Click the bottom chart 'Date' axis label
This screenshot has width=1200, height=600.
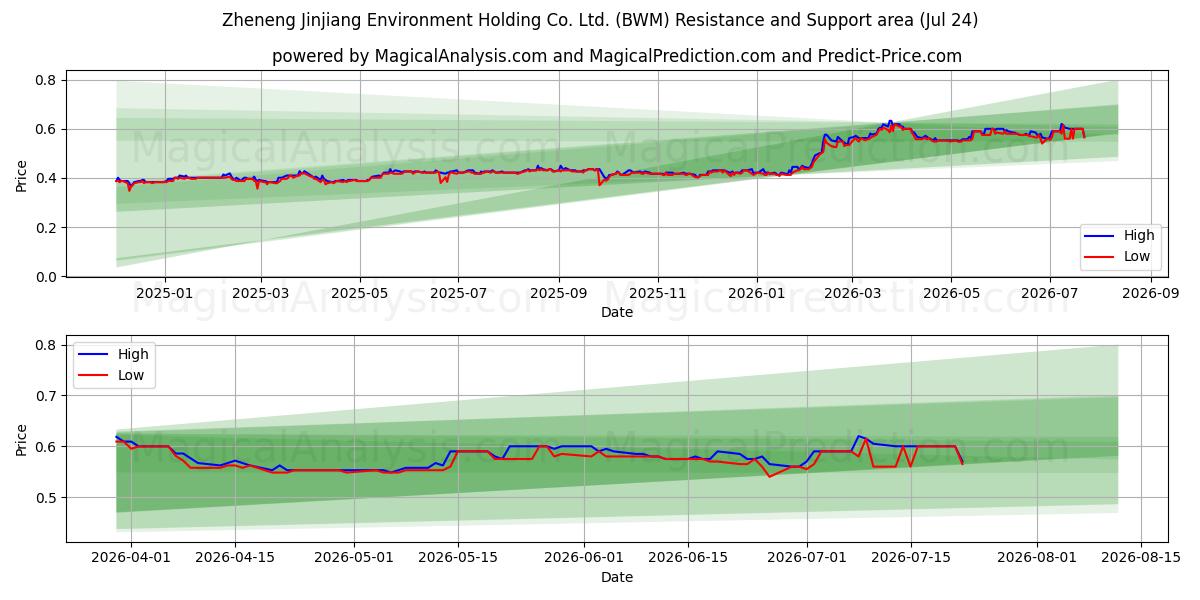click(616, 577)
